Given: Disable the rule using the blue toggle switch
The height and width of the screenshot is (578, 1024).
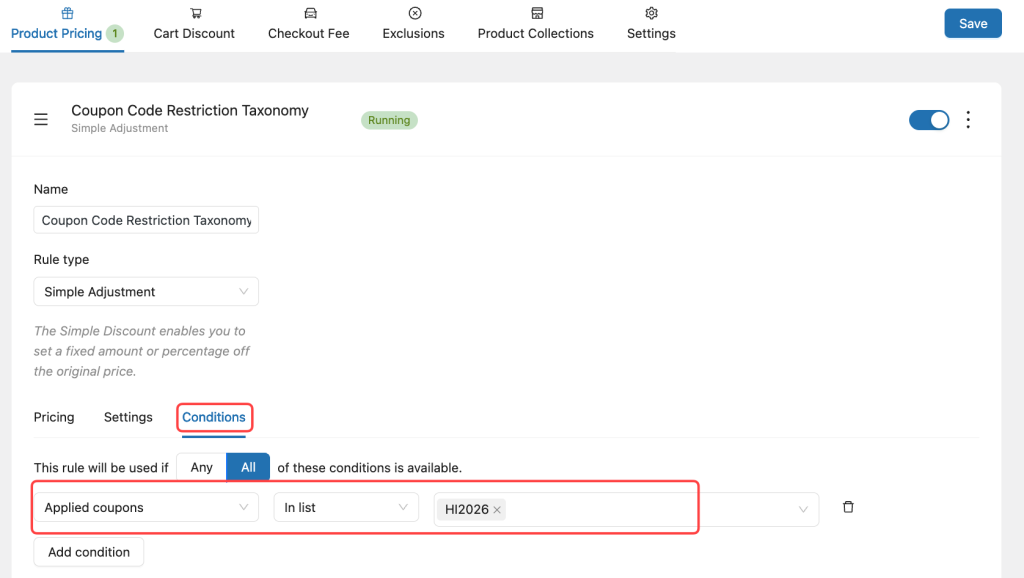Looking at the screenshot, I should tap(929, 119).
